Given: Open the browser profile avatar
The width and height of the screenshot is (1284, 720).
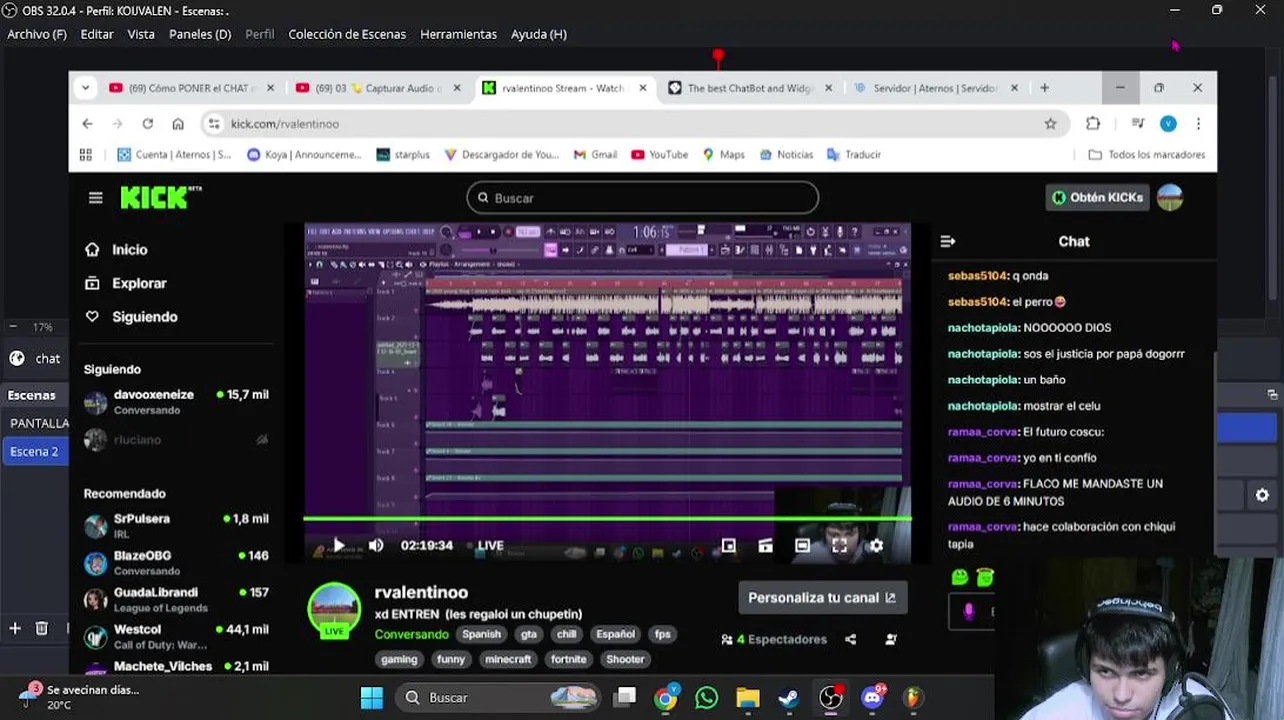Looking at the screenshot, I should click(x=1168, y=124).
